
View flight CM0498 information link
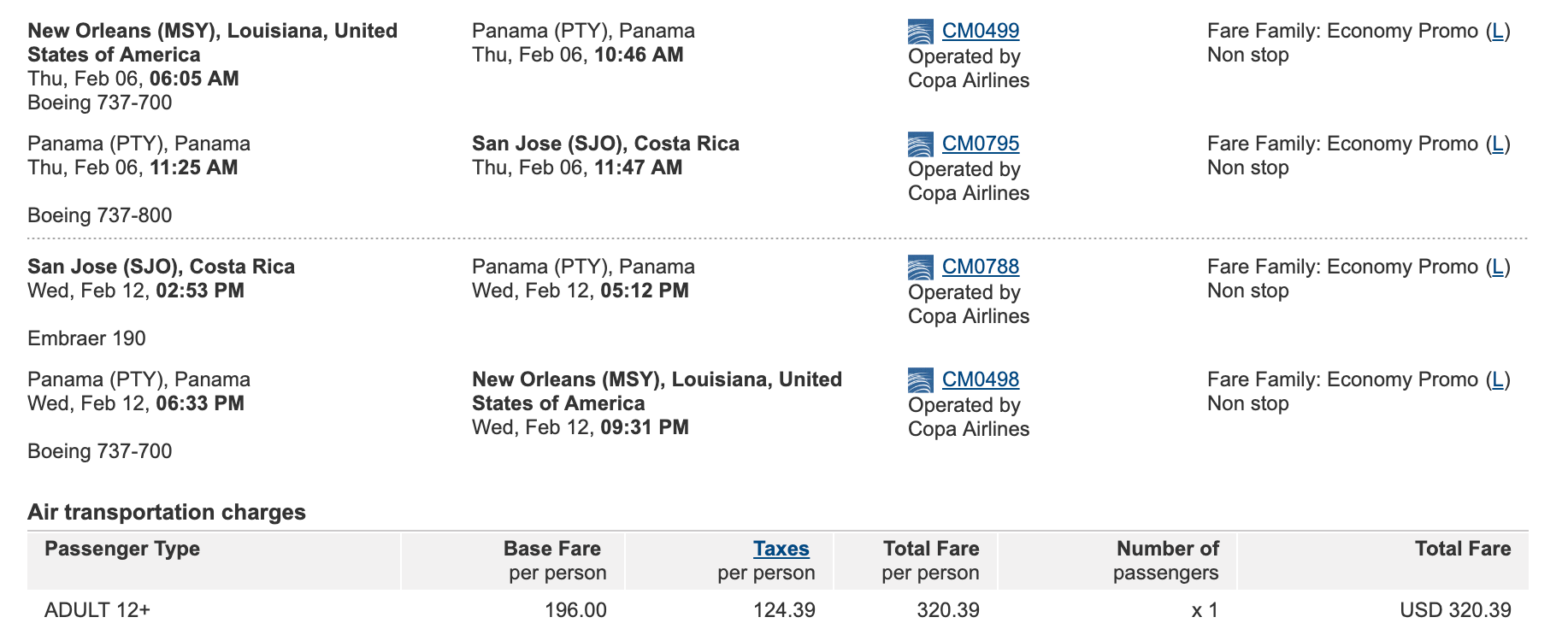tap(980, 379)
